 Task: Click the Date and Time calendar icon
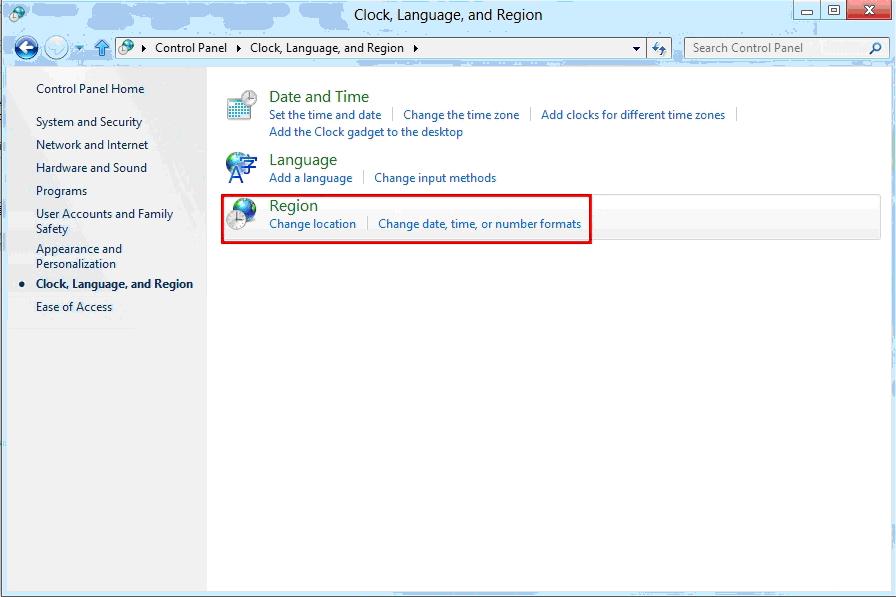241,105
